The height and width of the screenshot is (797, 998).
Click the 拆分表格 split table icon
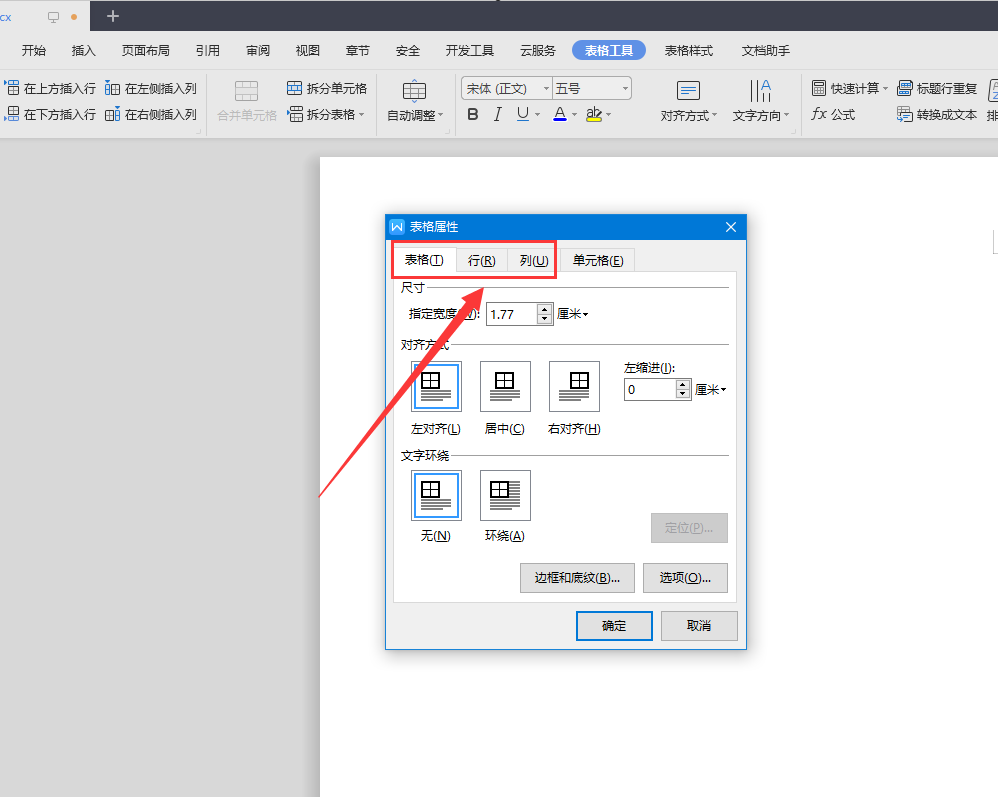click(294, 115)
